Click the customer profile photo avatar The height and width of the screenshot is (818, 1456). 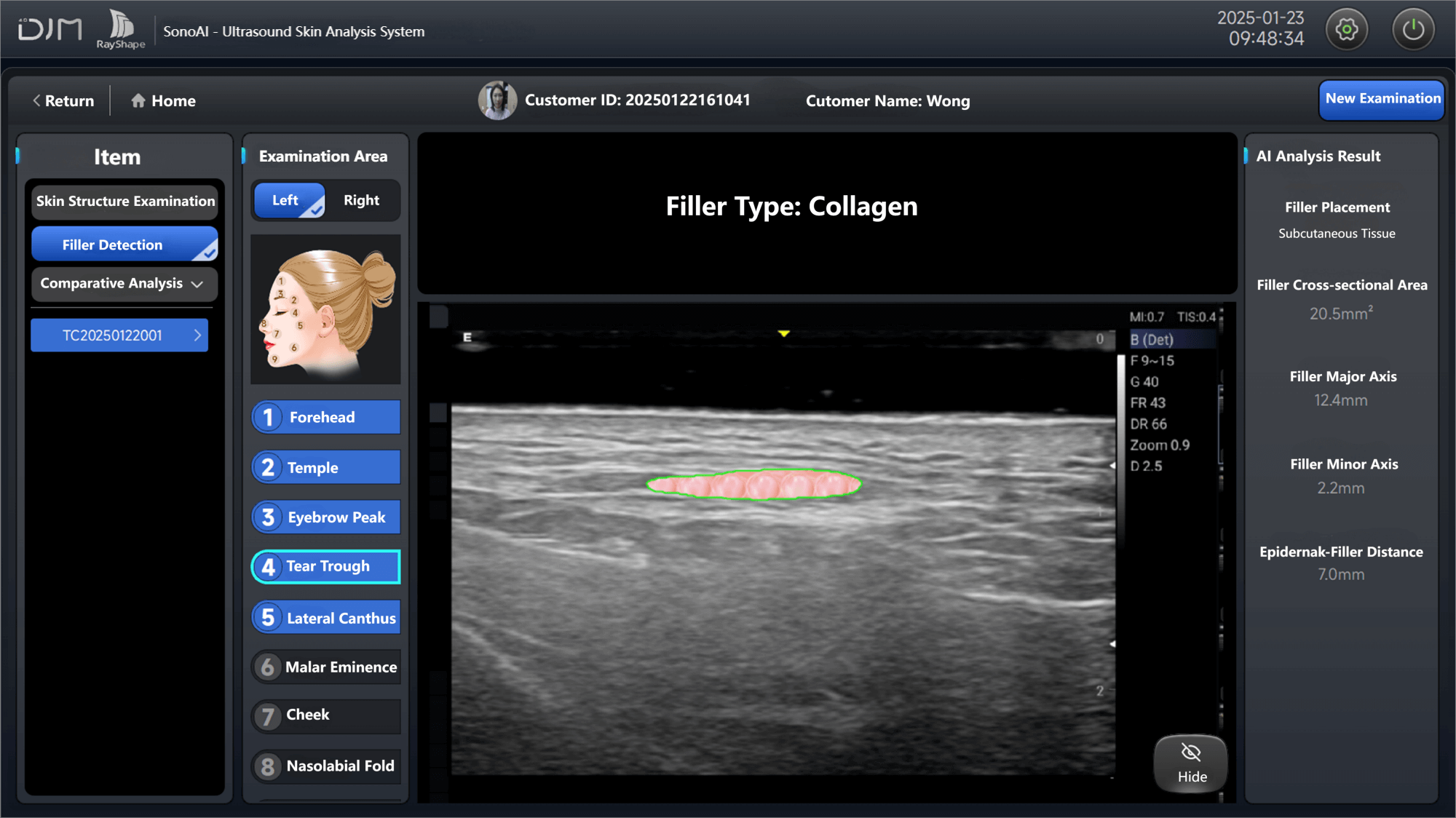tap(497, 100)
